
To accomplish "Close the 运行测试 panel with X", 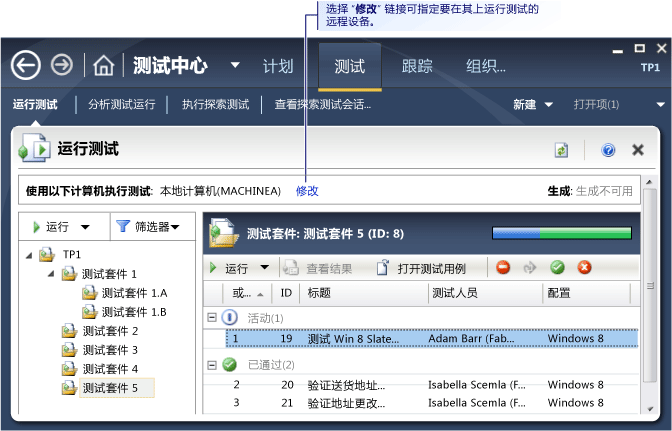I will coord(638,150).
